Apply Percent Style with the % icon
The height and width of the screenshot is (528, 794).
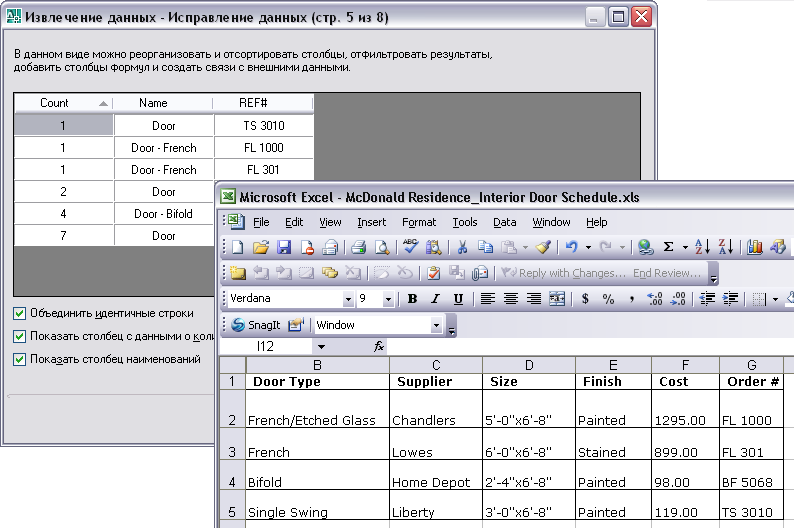tap(608, 299)
